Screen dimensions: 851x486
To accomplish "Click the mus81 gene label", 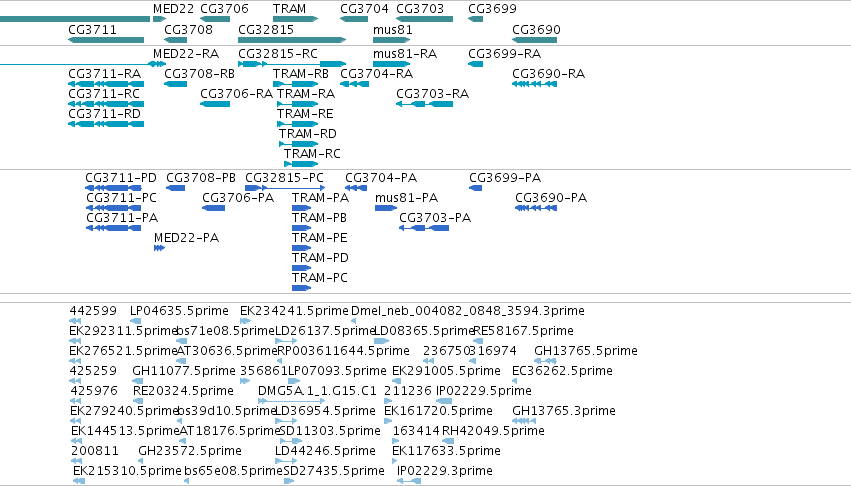I will 392,29.
